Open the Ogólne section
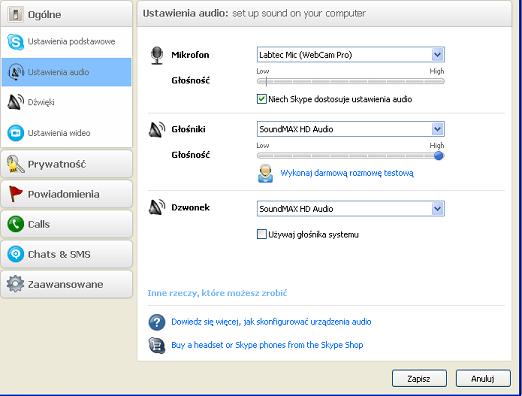The width and height of the screenshot is (522, 396). (x=67, y=14)
